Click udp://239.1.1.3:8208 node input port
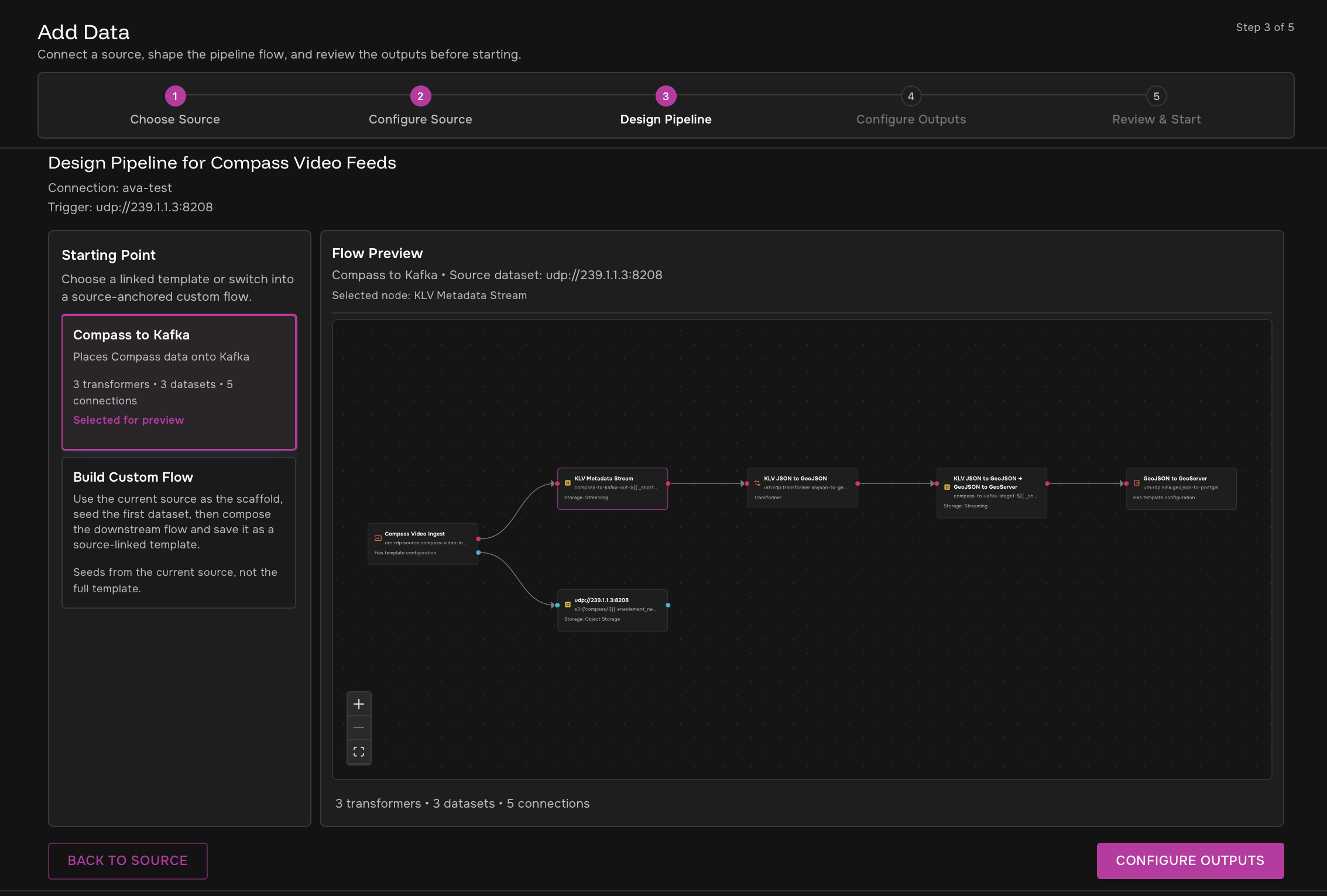Viewport: 1327px width, 896px height. (x=557, y=605)
